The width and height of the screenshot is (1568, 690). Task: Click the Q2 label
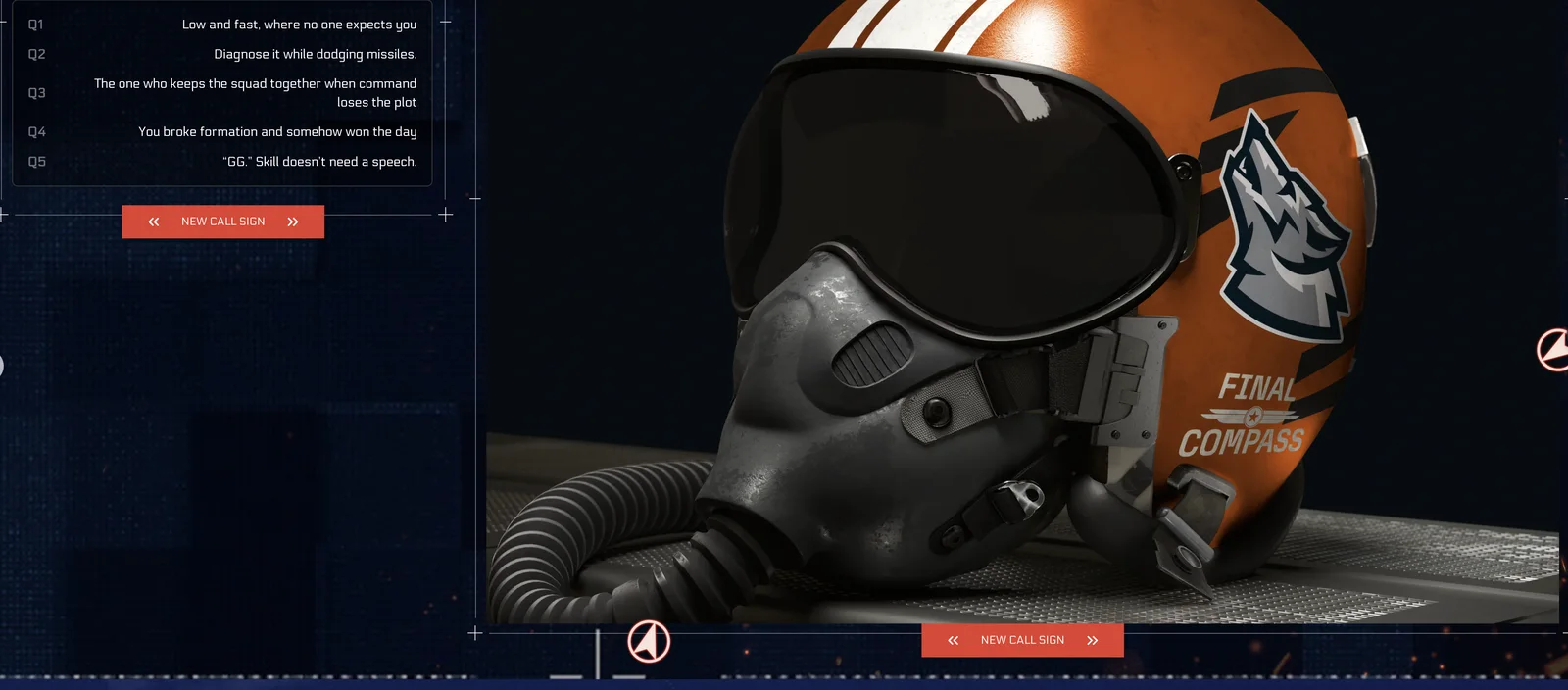click(36, 54)
